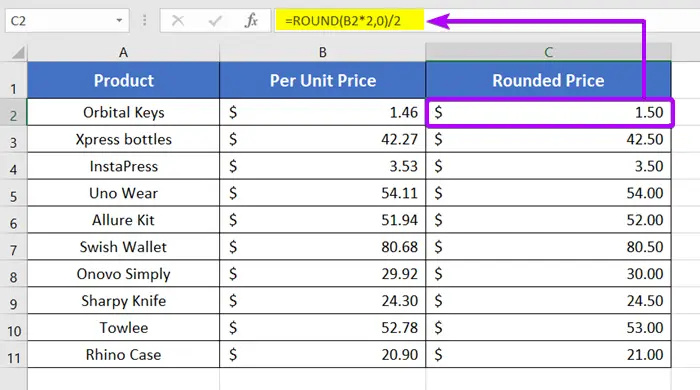Select row 8 header
Viewport: 700px width, 390px height.
[13, 274]
